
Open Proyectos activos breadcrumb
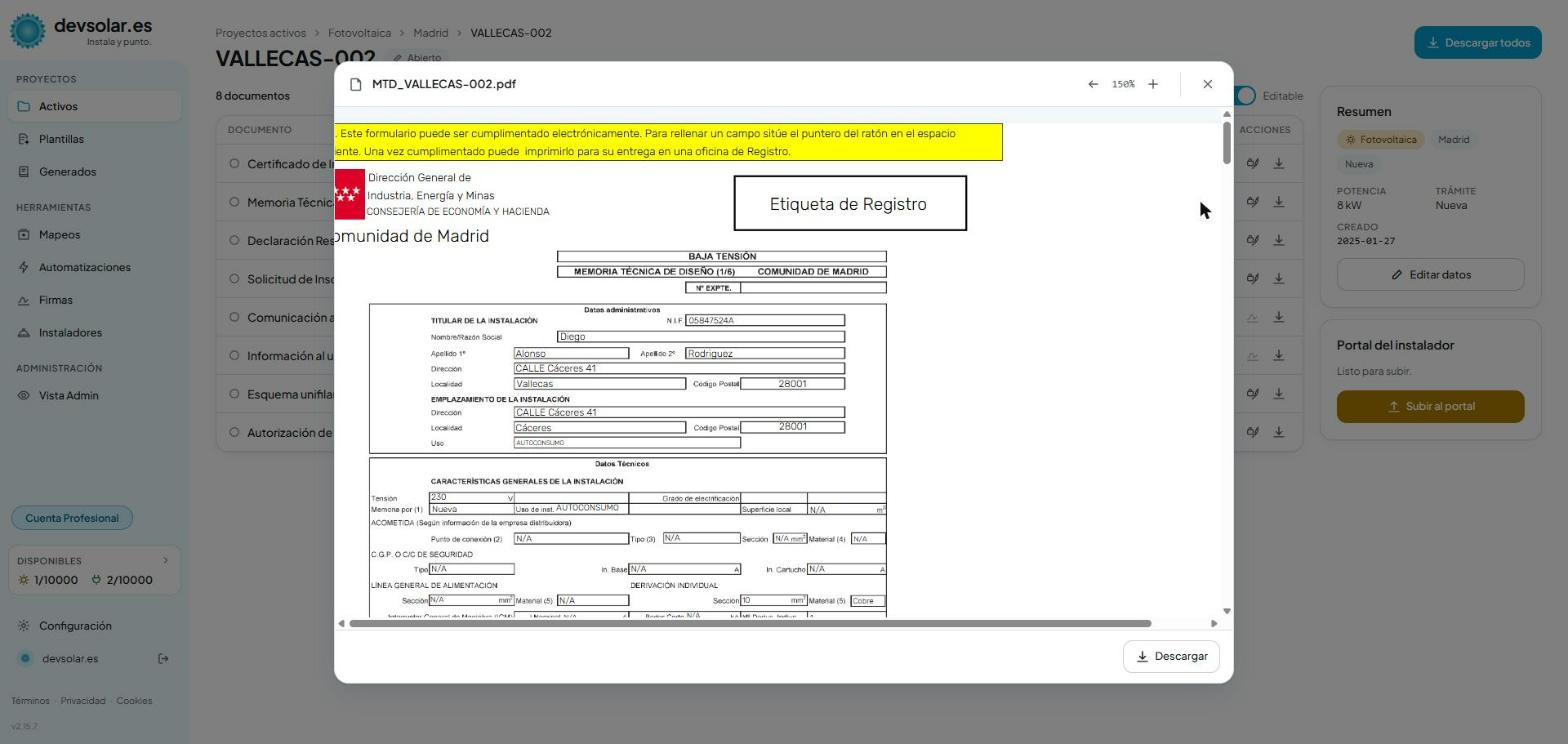tap(261, 33)
